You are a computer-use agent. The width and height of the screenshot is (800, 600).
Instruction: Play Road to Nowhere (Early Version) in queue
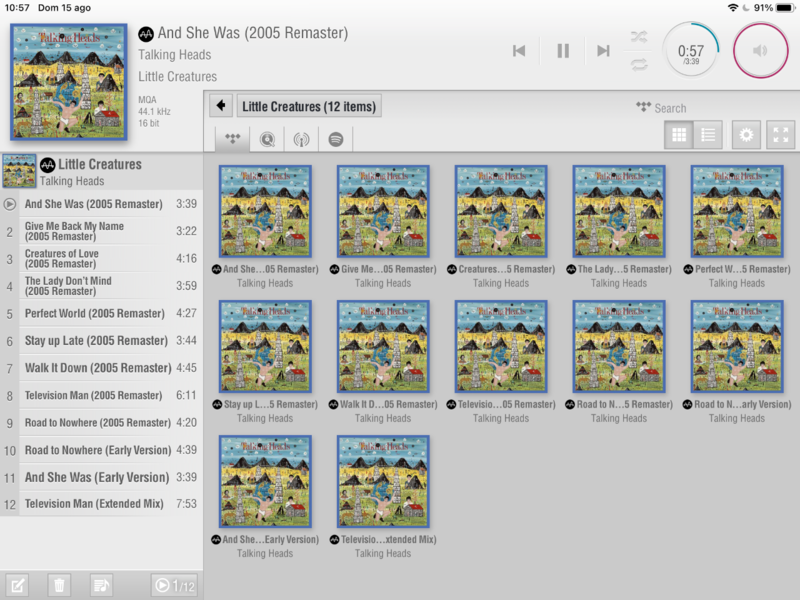point(97,450)
